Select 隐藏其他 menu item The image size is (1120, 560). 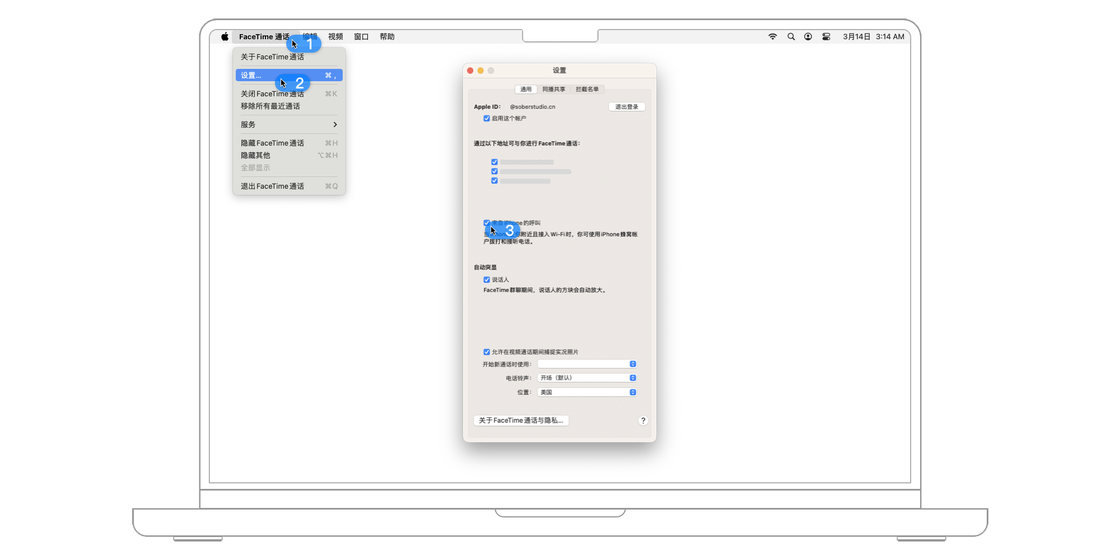coord(289,155)
